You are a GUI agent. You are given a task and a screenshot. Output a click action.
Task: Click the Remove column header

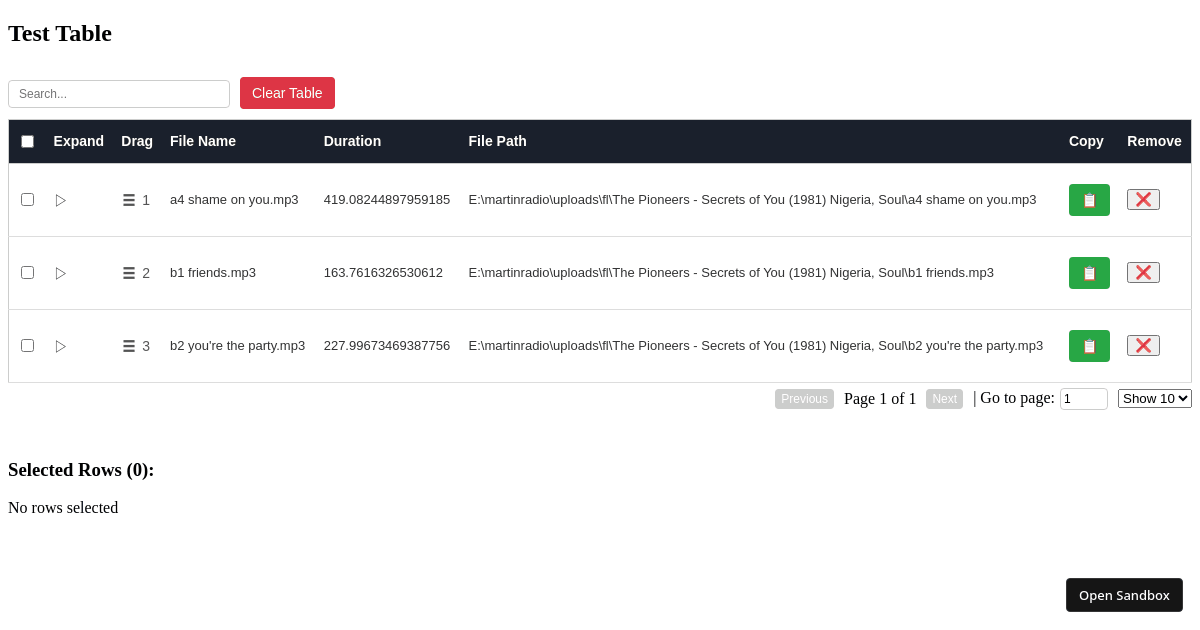(1154, 141)
